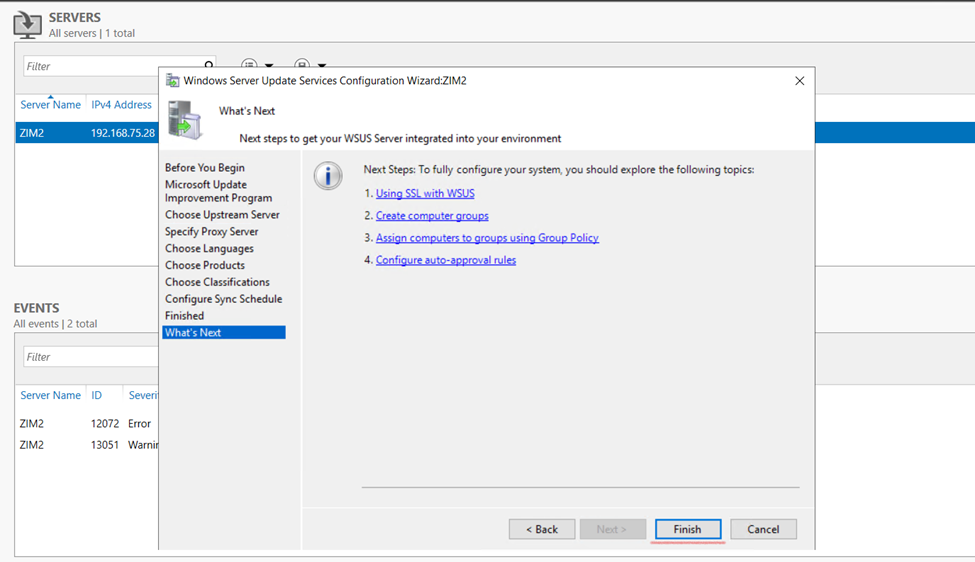Close the WSUS Configuration Wizard dialog
The width and height of the screenshot is (975, 562).
(799, 81)
